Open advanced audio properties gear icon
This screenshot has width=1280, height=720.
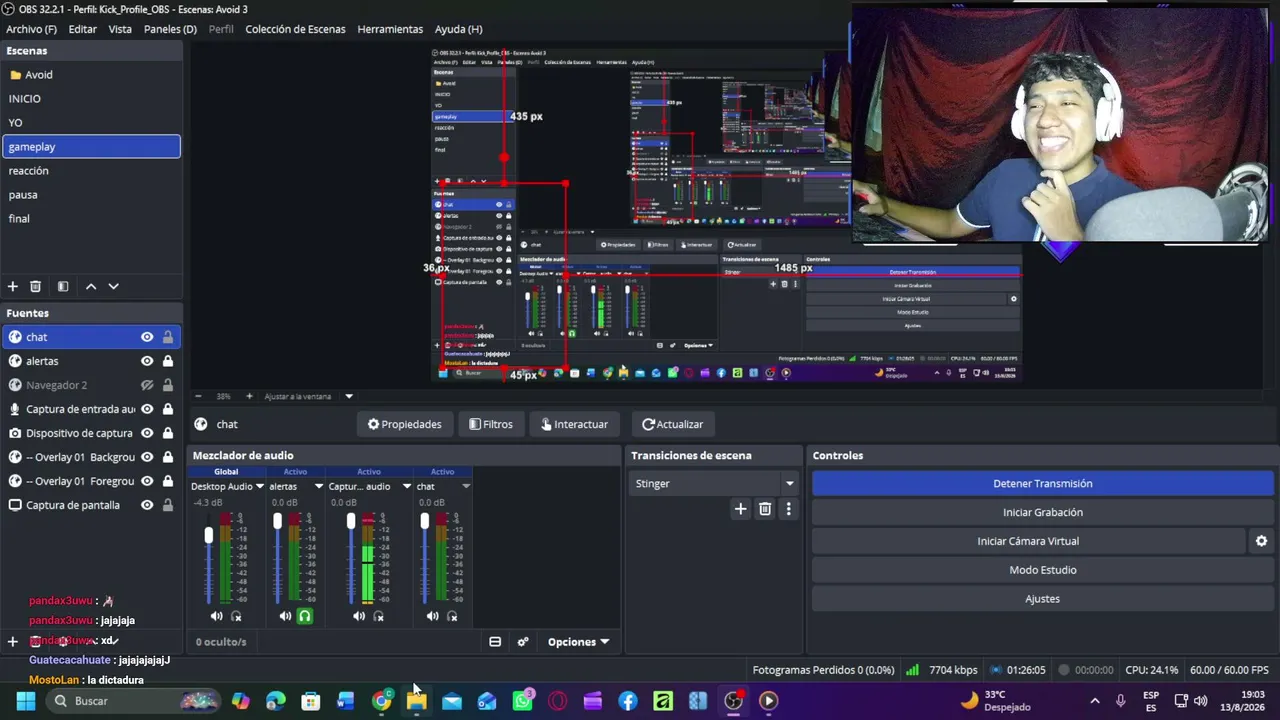click(522, 642)
